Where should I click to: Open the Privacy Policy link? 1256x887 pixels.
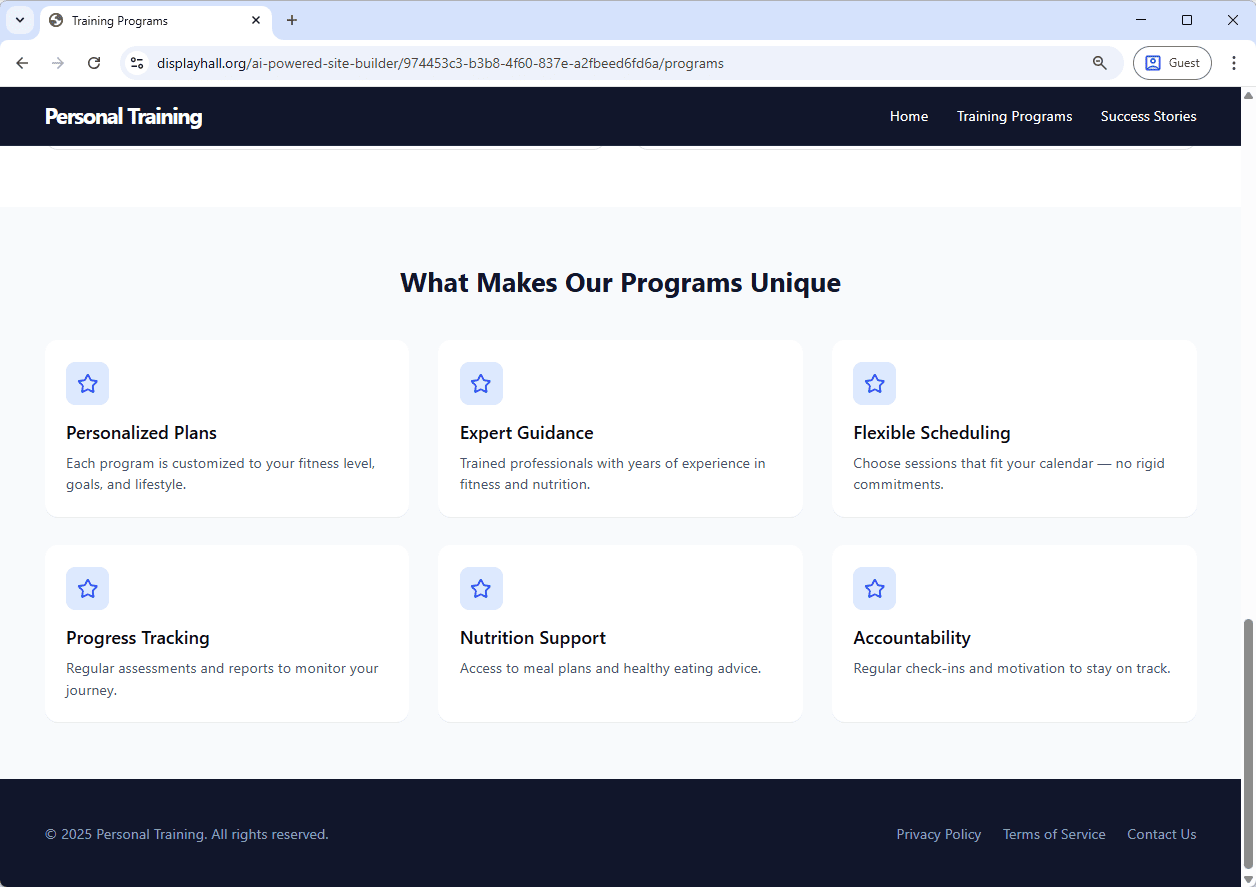(x=938, y=834)
